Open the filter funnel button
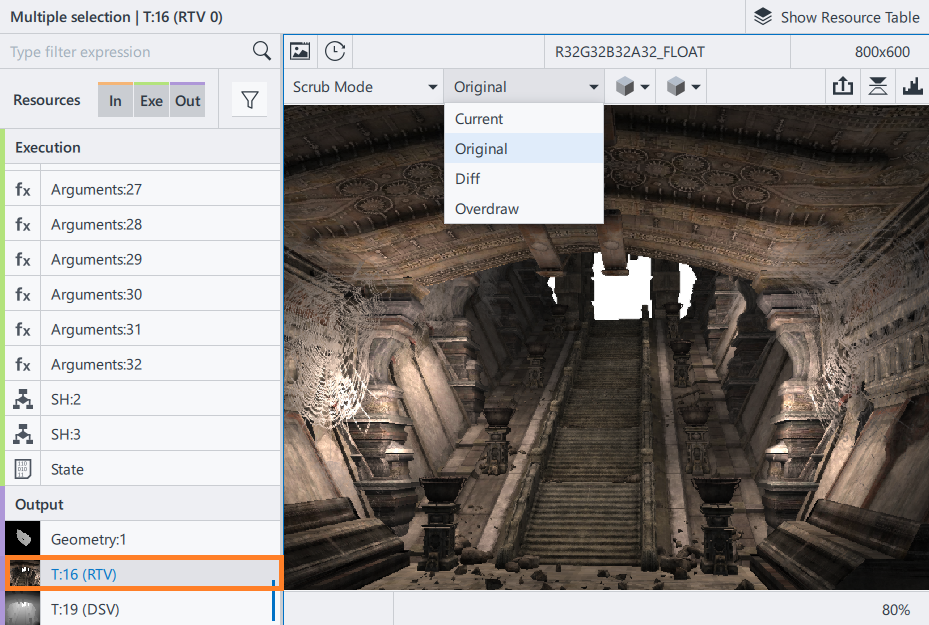This screenshot has height=625, width=929. pos(249,100)
